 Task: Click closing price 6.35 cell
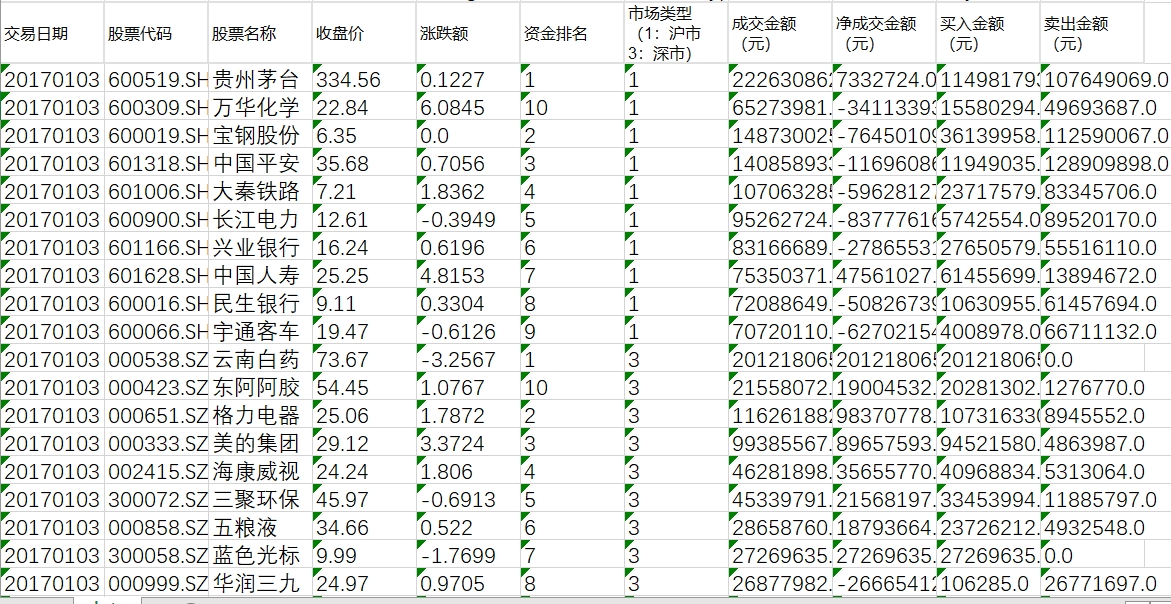click(364, 134)
